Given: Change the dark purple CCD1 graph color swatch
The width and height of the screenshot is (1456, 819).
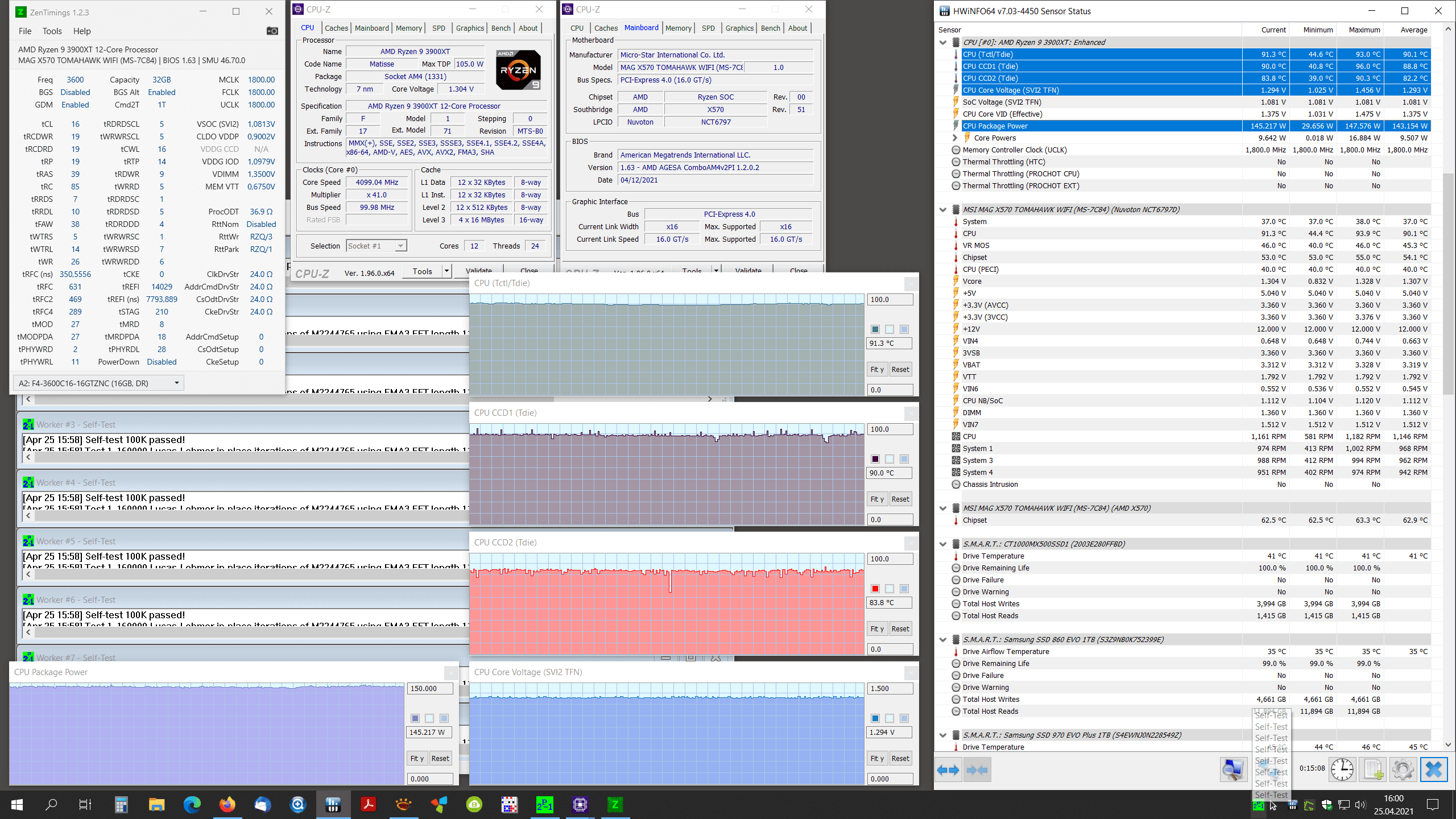Looking at the screenshot, I should point(875,459).
